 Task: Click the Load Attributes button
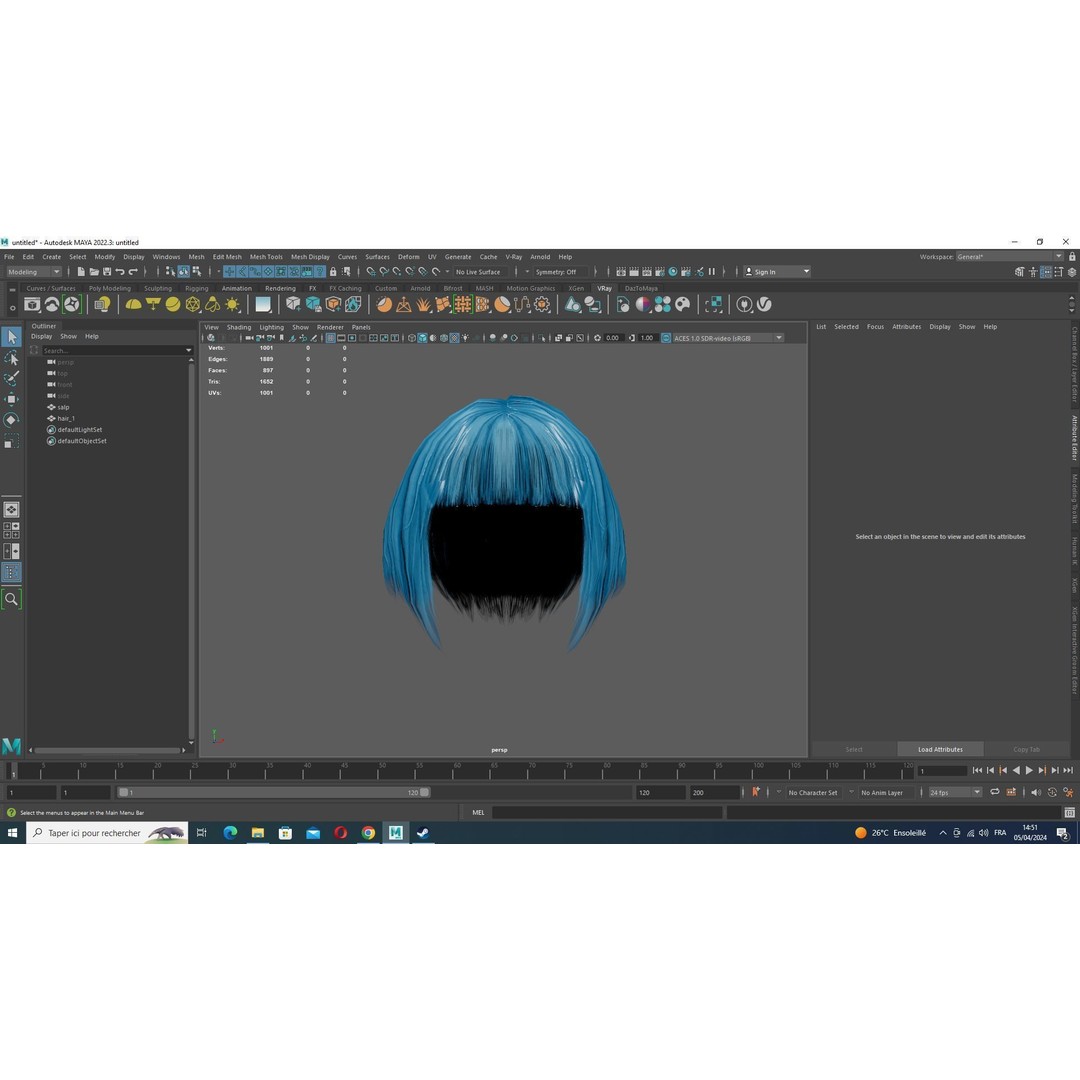tap(940, 749)
